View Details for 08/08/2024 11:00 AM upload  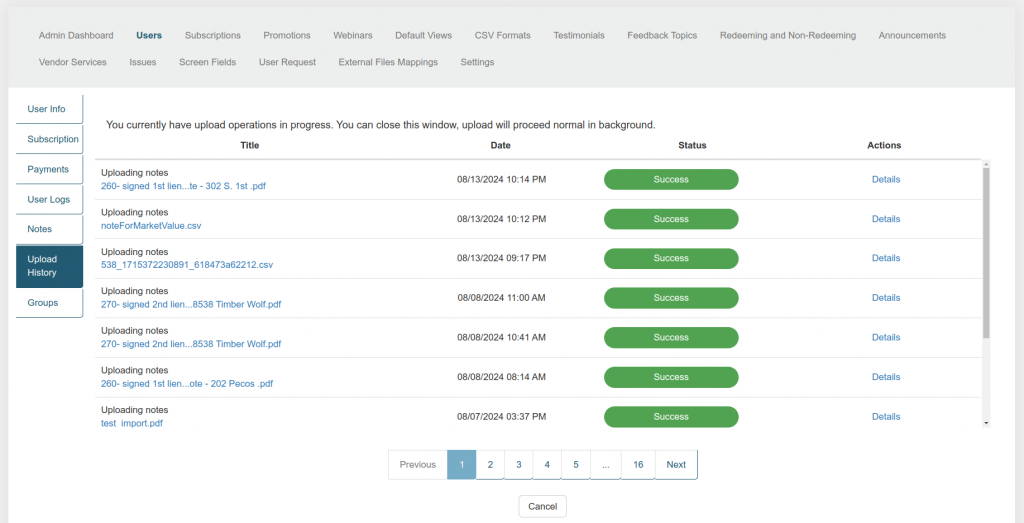885,298
